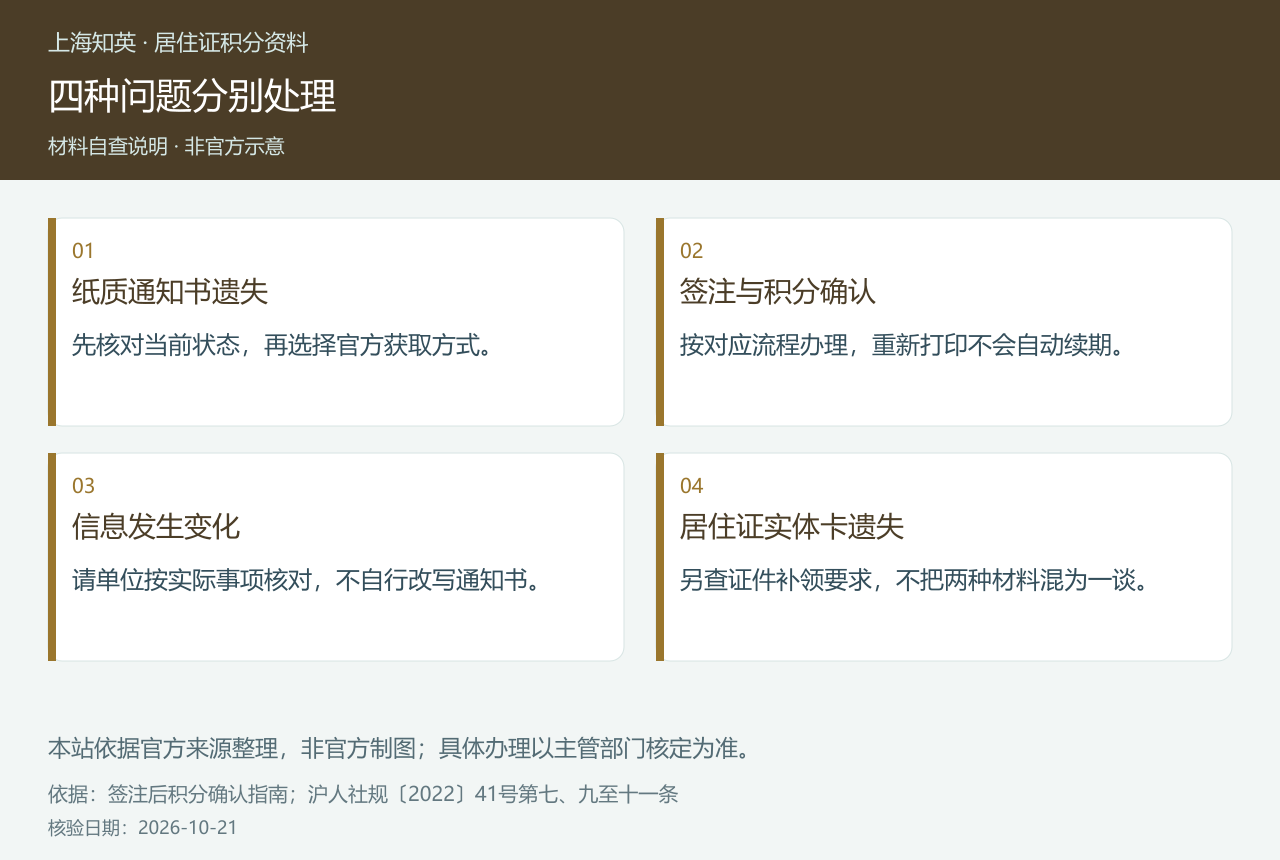
Task: Click the disclaimer starting with 本站依据官方来源整理
Action: 400,748
